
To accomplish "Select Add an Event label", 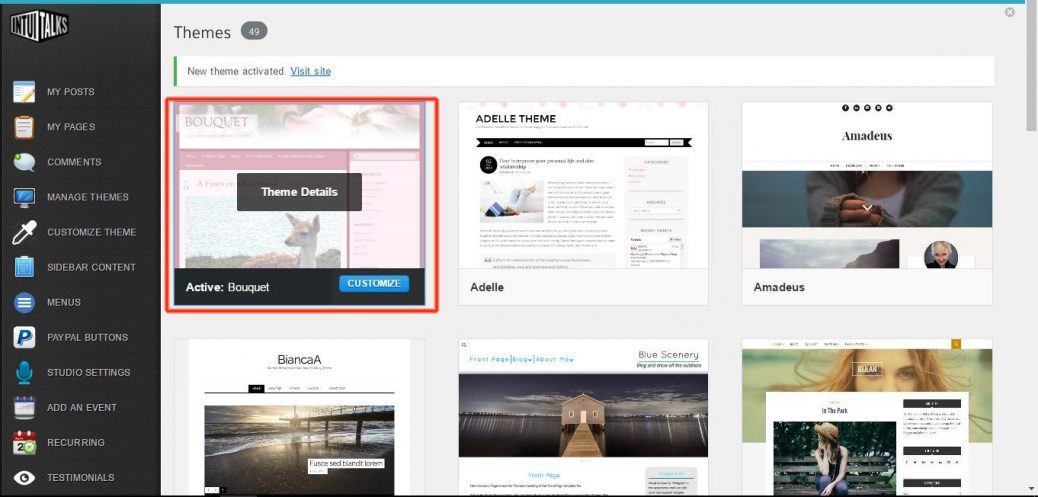I will point(81,408).
